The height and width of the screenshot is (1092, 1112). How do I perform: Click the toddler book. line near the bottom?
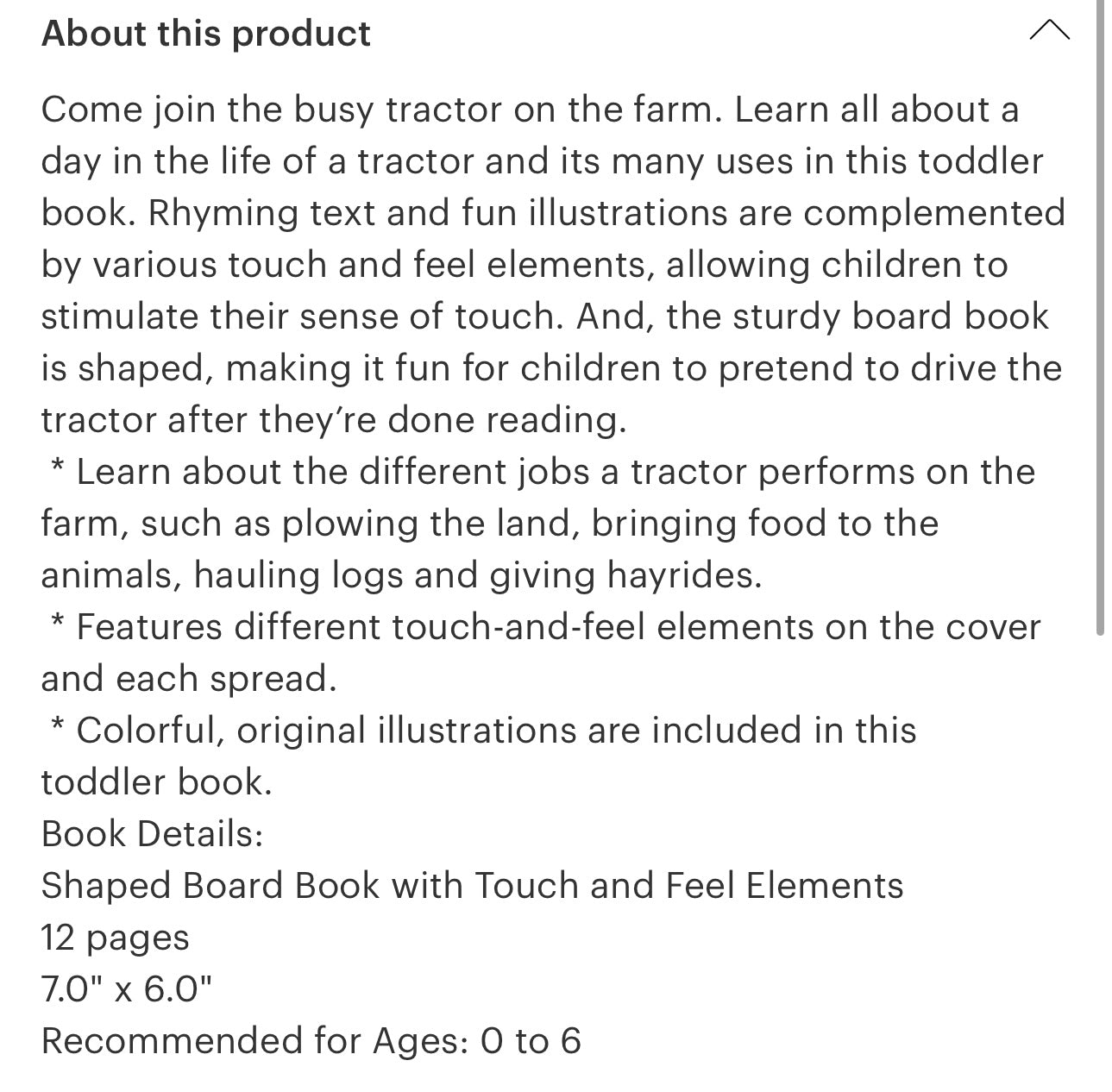pos(156,782)
